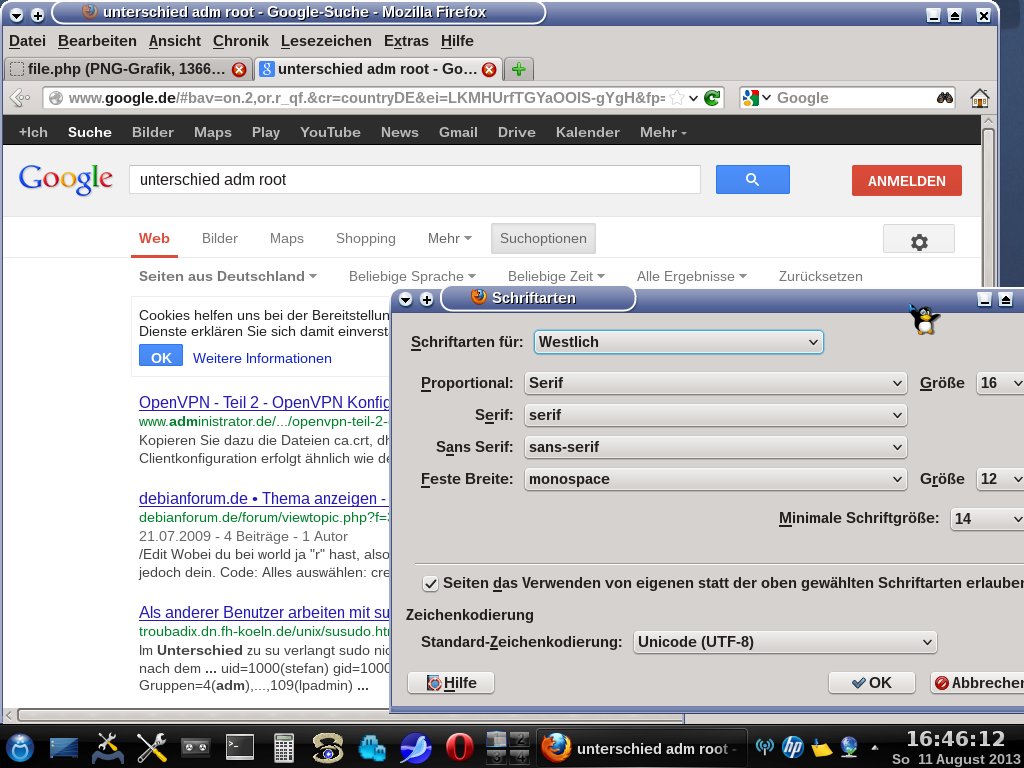This screenshot has width=1024, height=768.
Task: Launch the eye-and-snake application icon in taskbar
Action: 328,747
